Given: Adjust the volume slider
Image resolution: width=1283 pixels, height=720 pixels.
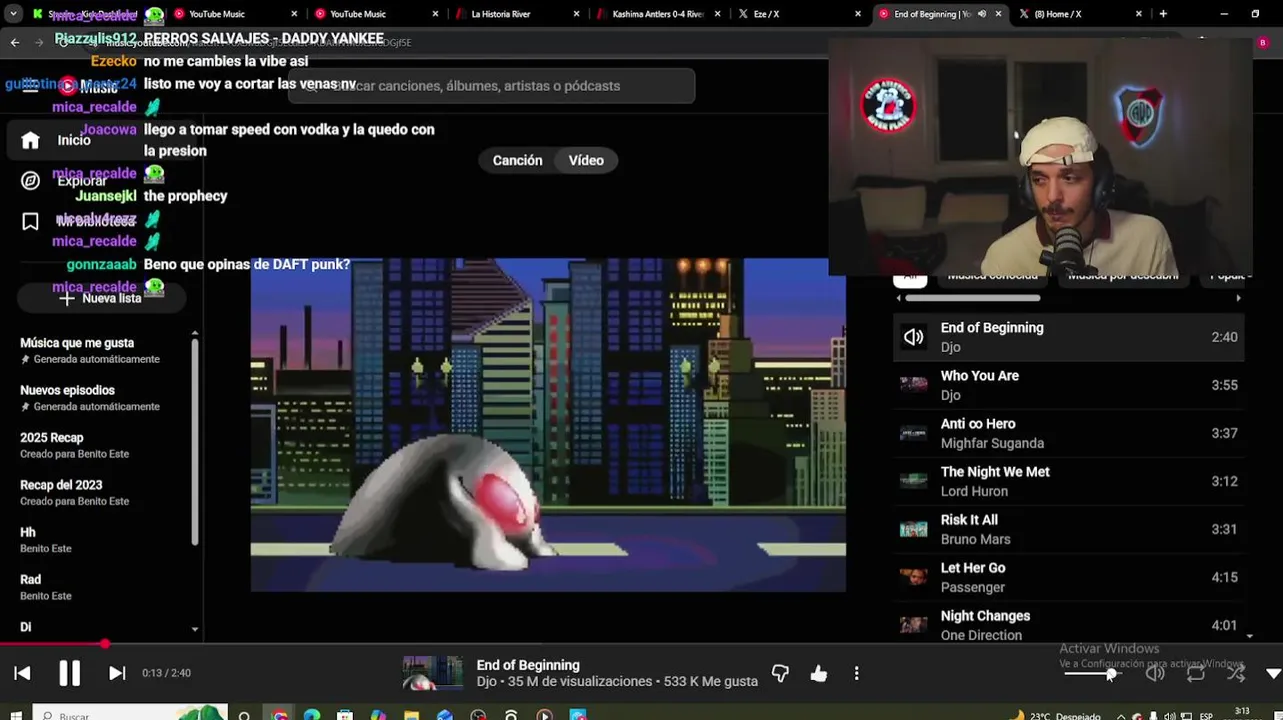Looking at the screenshot, I should (x=1092, y=674).
